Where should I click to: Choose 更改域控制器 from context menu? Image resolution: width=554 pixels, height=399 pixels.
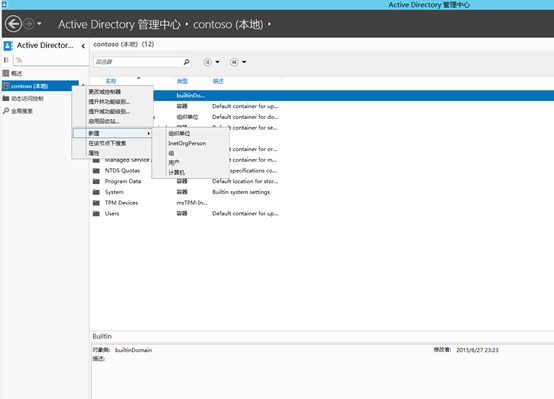(x=105, y=92)
